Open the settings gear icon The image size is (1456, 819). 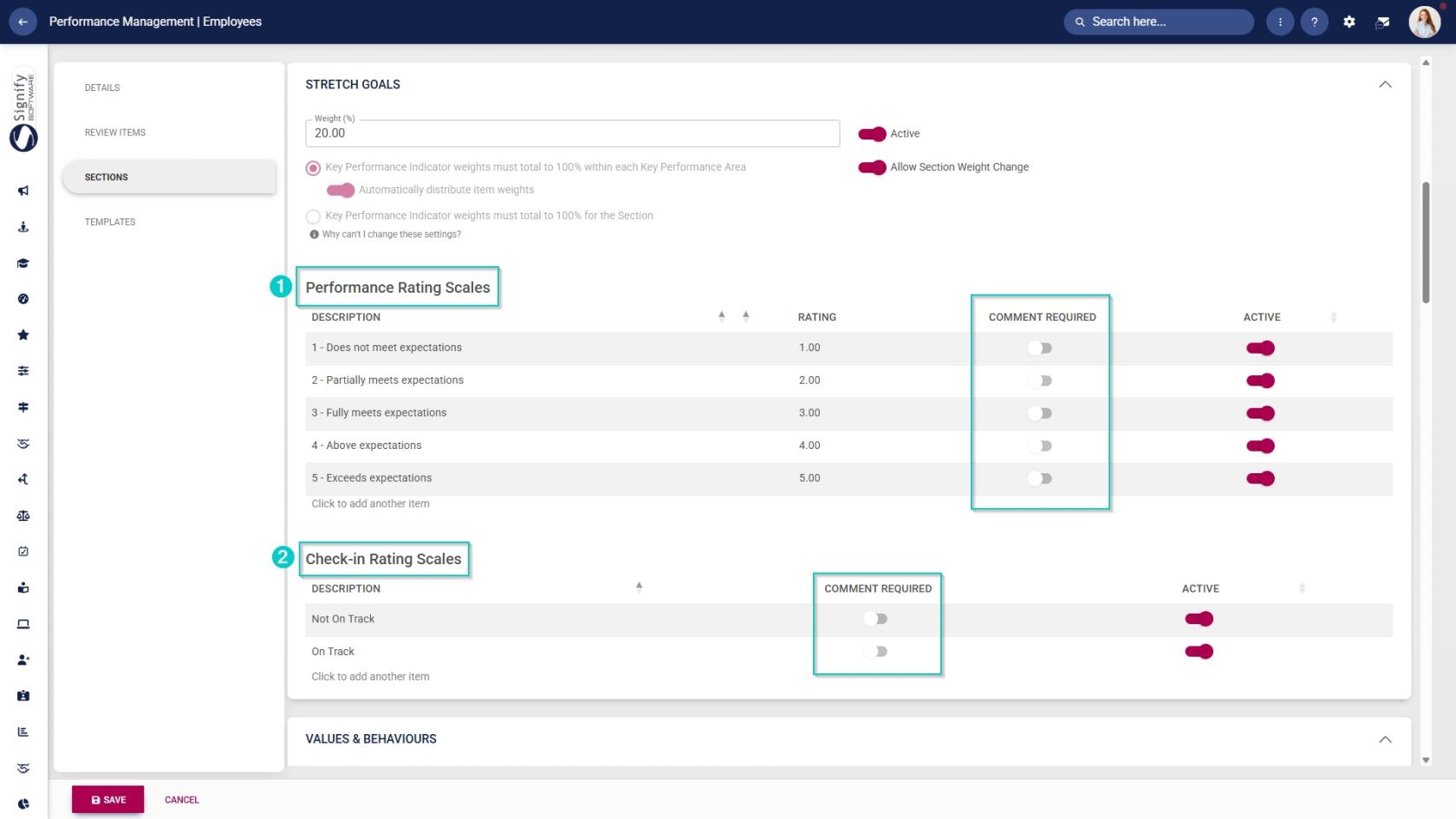[1349, 22]
